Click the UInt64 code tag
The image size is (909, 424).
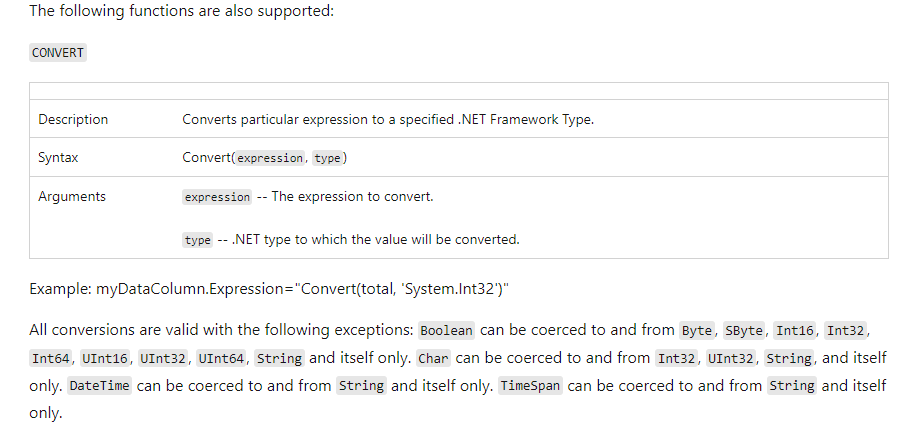pyautogui.click(x=221, y=358)
